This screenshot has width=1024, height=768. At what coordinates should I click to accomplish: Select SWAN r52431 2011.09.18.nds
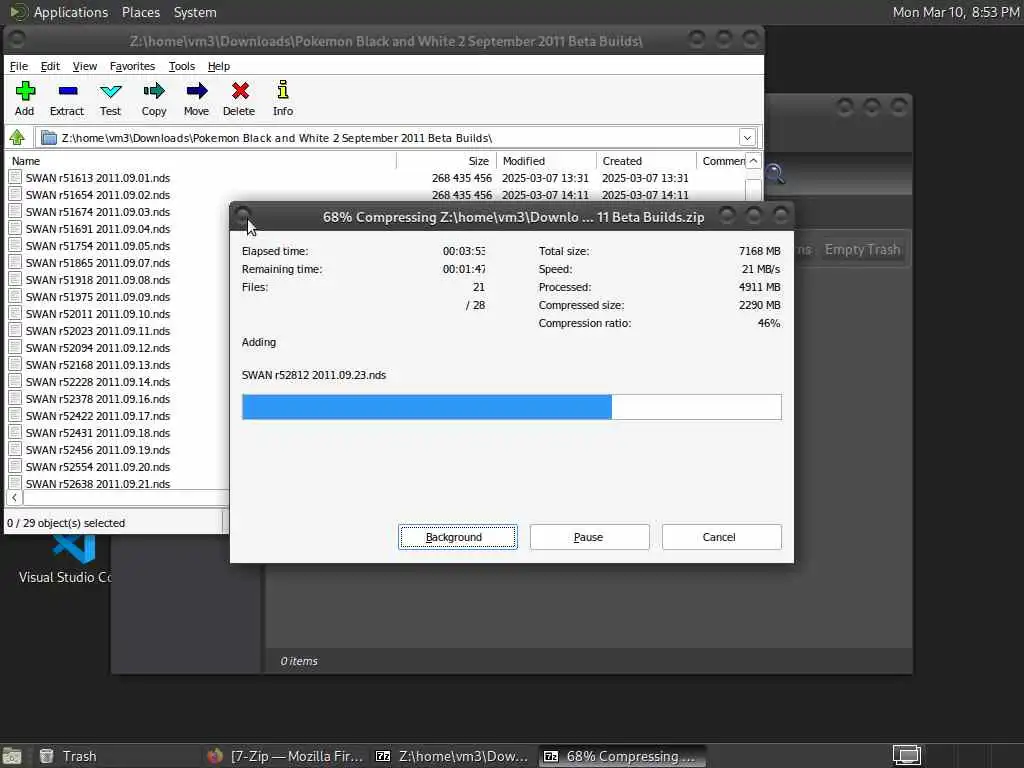click(x=98, y=432)
